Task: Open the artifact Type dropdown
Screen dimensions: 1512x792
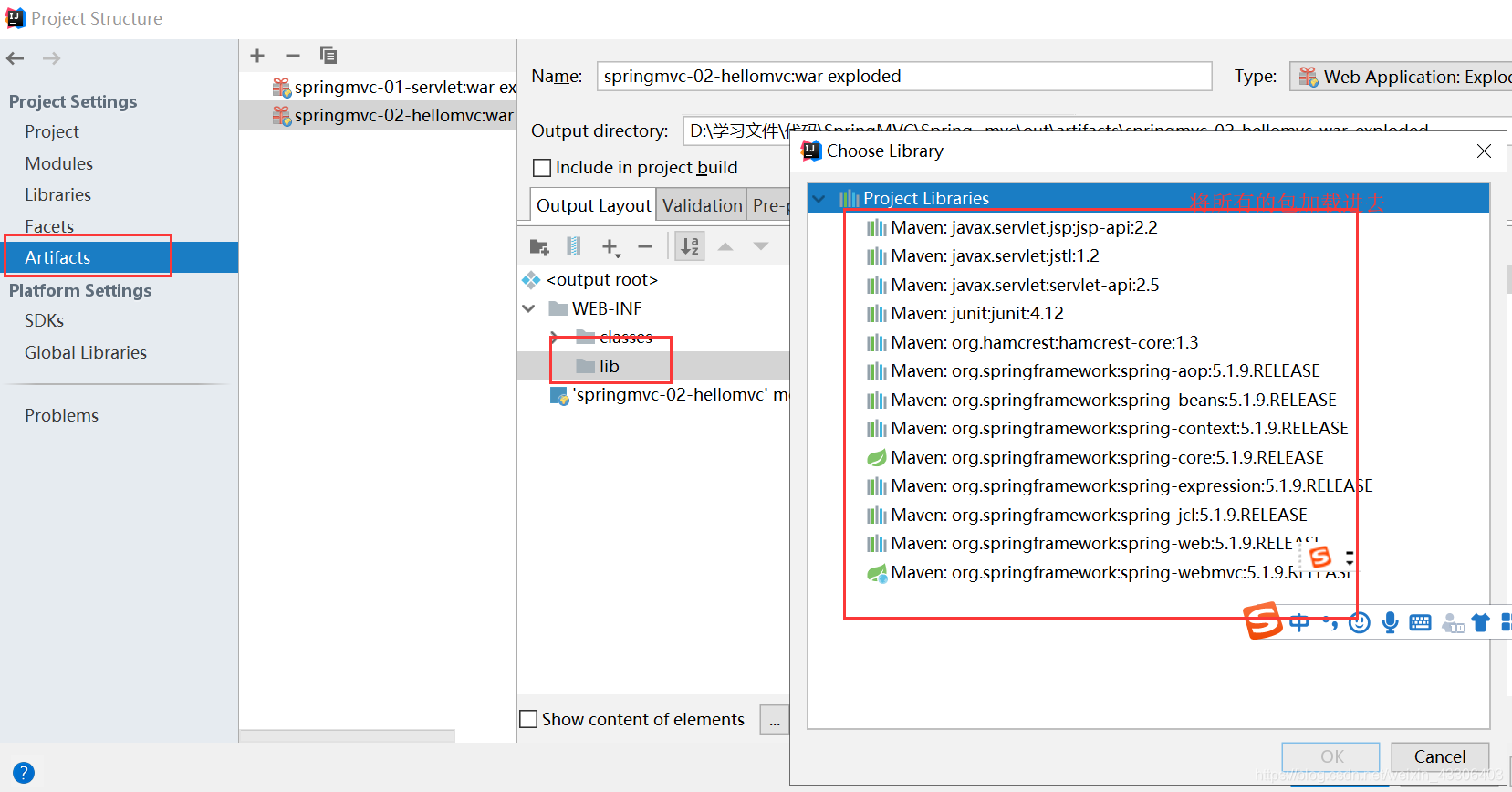Action: point(1401,77)
